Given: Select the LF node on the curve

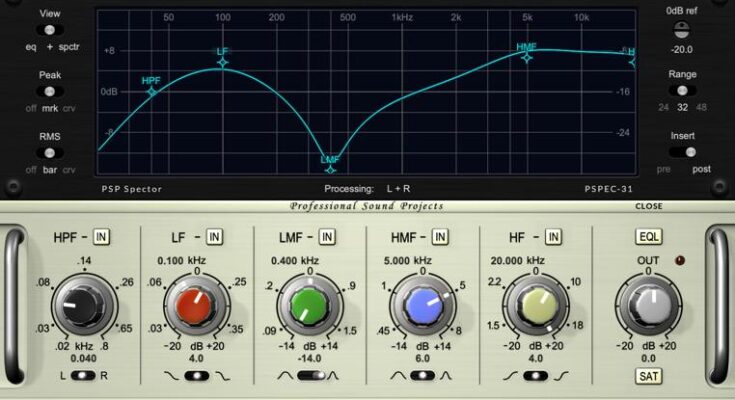Looking at the screenshot, I should (x=222, y=63).
